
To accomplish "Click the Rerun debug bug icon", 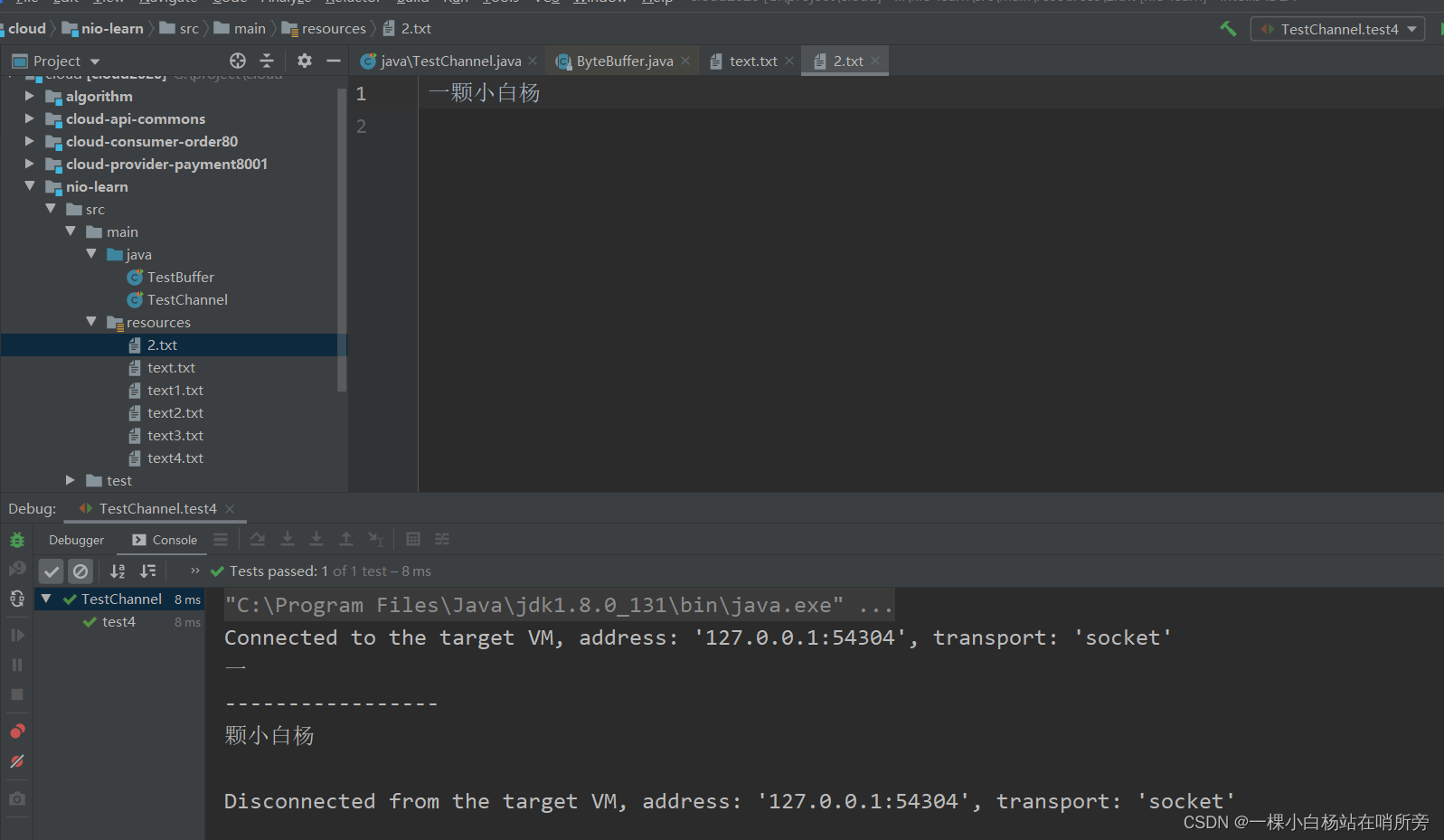I will point(17,540).
